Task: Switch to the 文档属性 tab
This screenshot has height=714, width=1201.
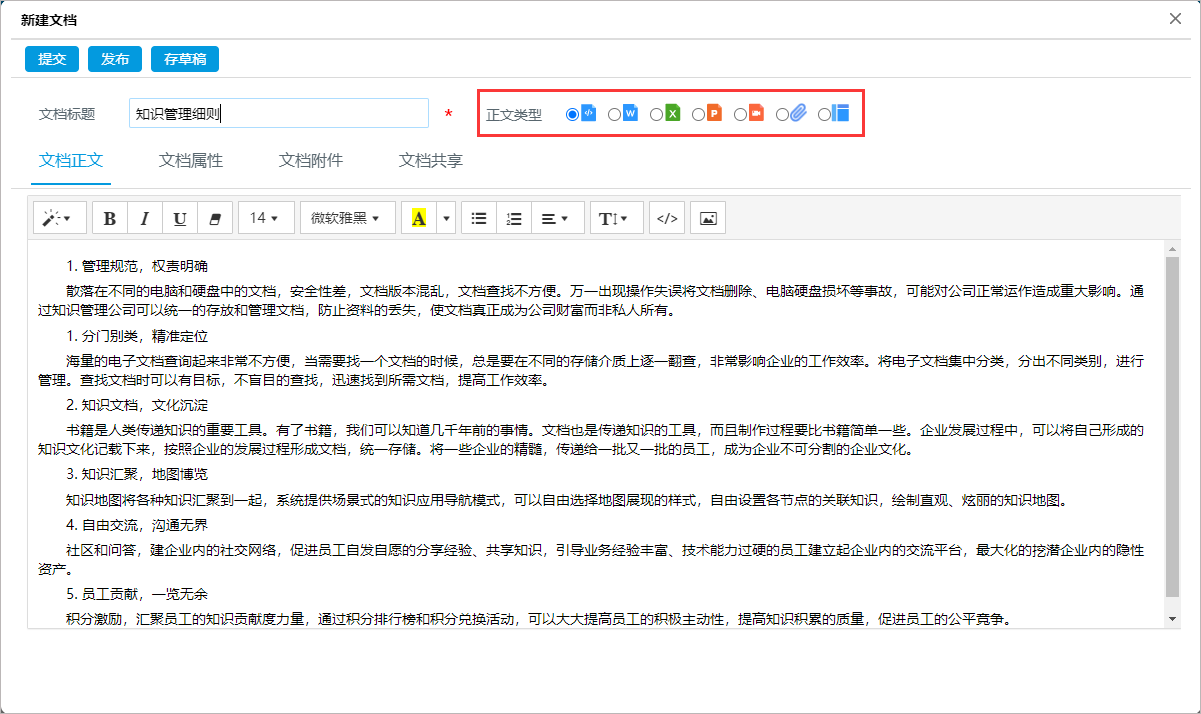Action: coord(191,161)
